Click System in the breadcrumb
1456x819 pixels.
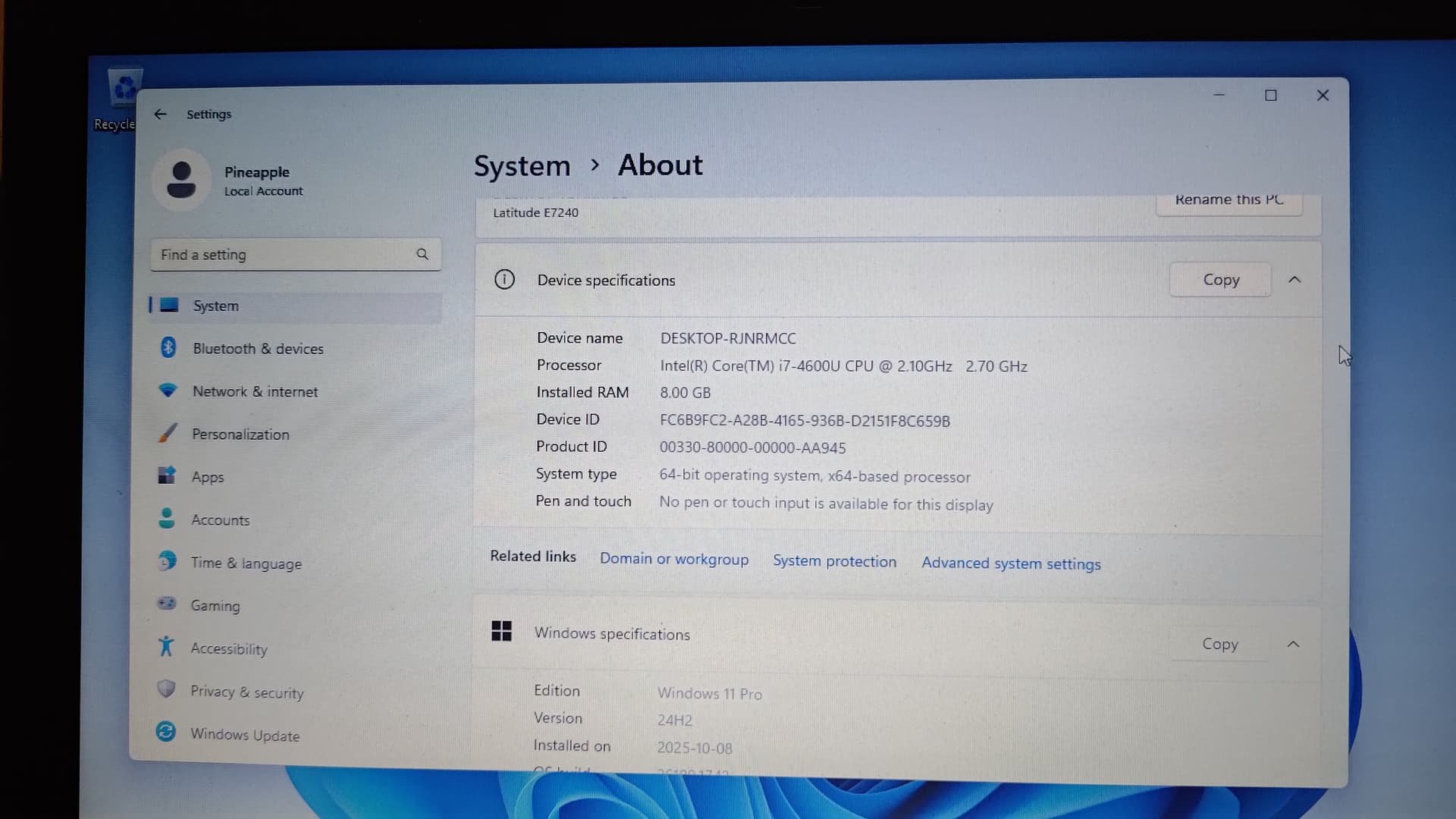click(522, 165)
